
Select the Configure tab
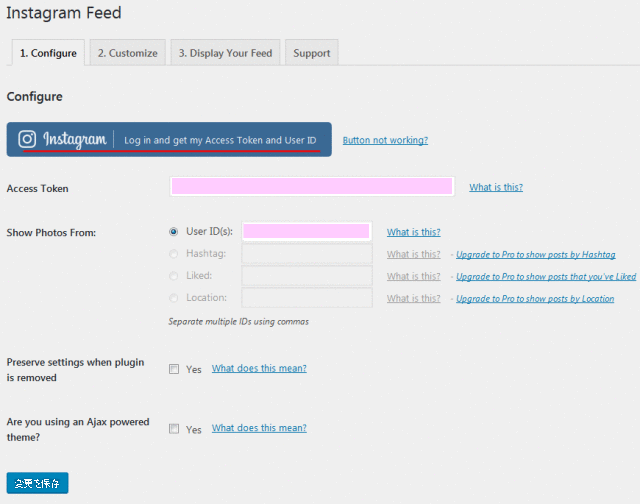[48, 53]
